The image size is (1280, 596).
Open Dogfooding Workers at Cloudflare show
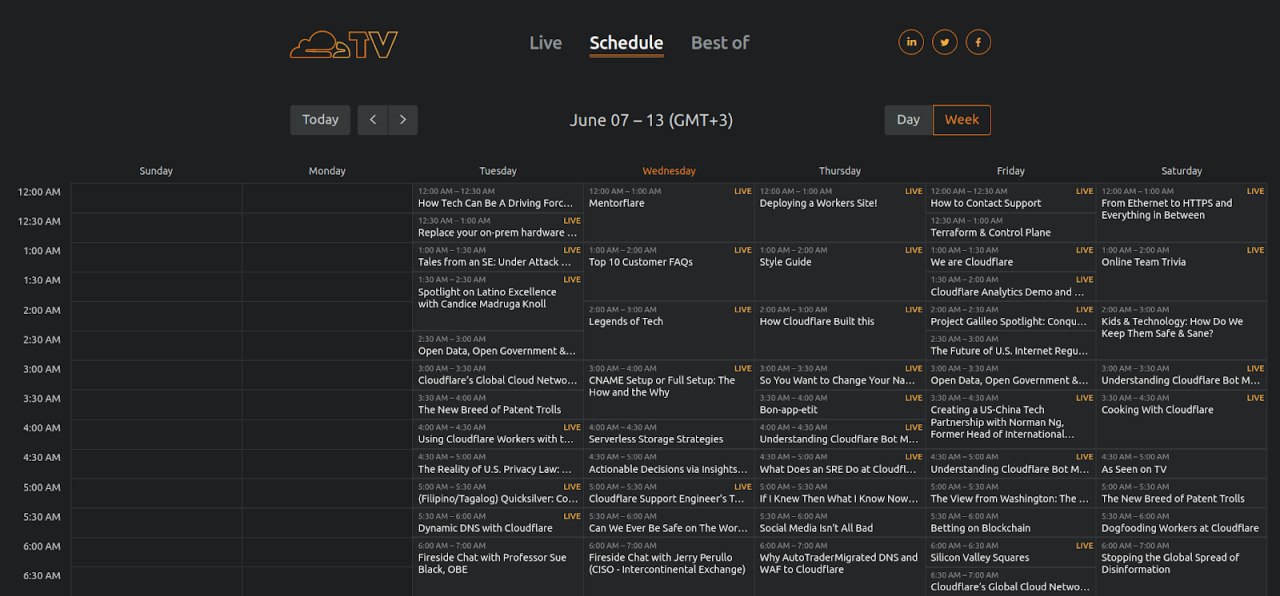(x=1181, y=522)
